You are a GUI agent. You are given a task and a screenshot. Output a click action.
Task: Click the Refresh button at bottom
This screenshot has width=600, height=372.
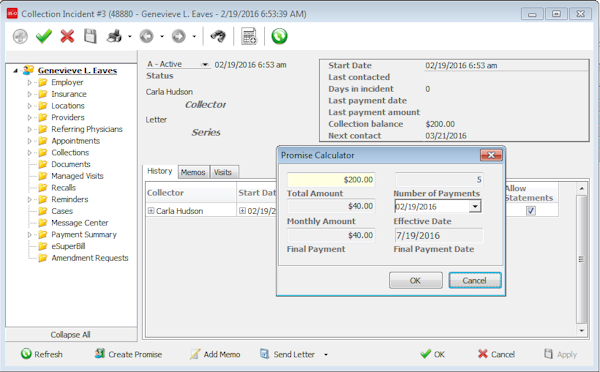pos(42,354)
